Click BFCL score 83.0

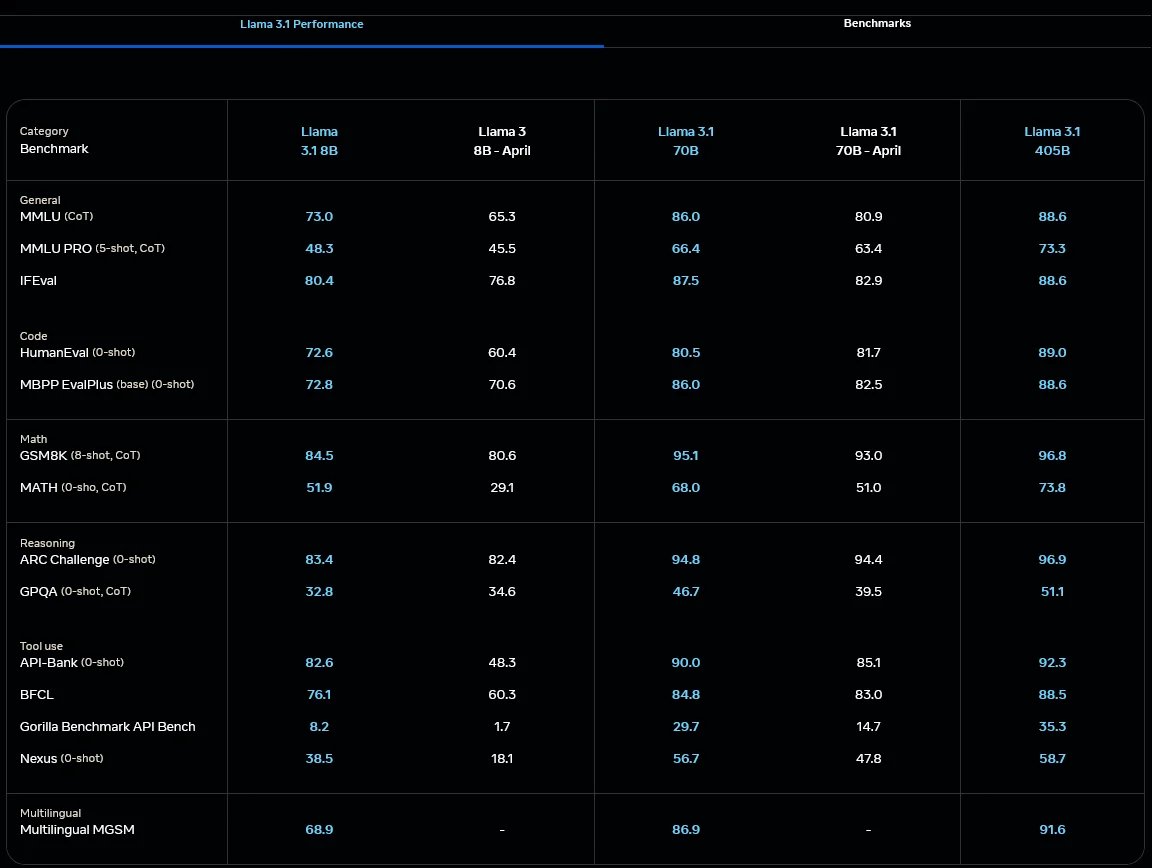point(868,695)
